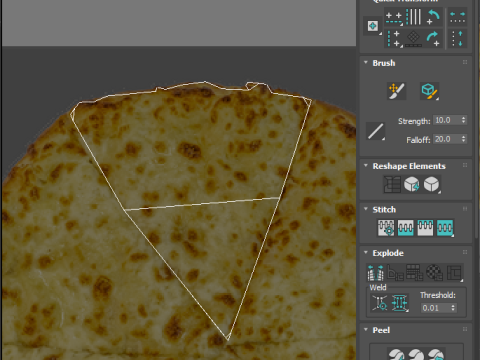Open the brush falloff type flyout
Screen dimensions: 480x360
click(376, 131)
